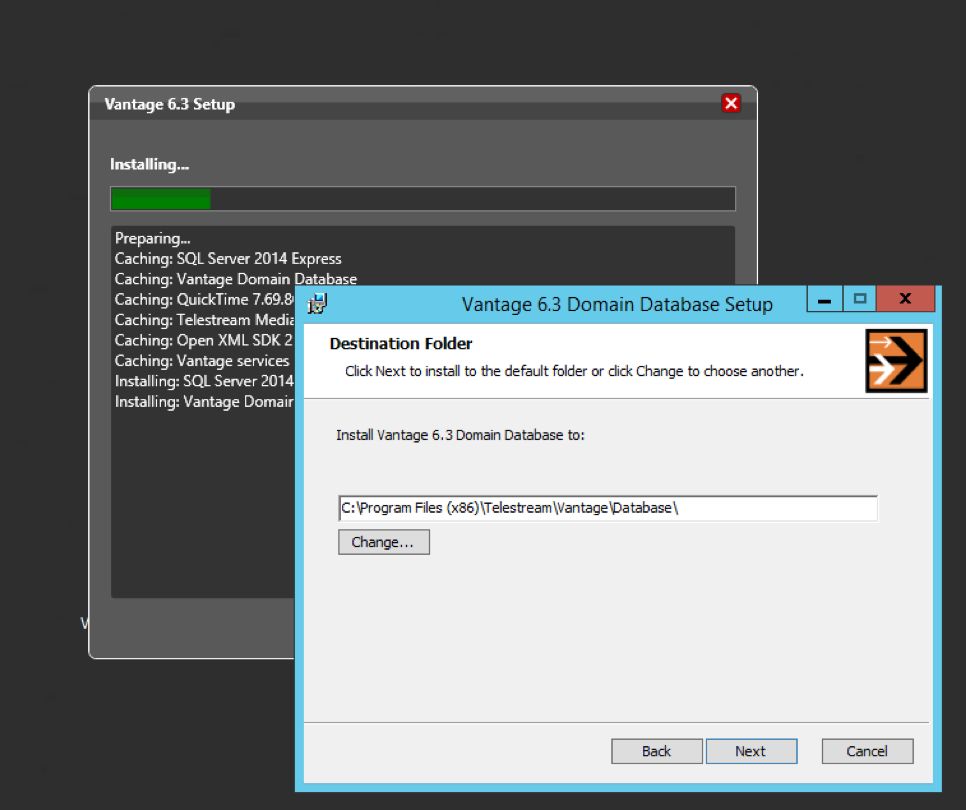Screen dimensions: 966x810
Task: Click the installer icon in title bar
Action: 317,303
